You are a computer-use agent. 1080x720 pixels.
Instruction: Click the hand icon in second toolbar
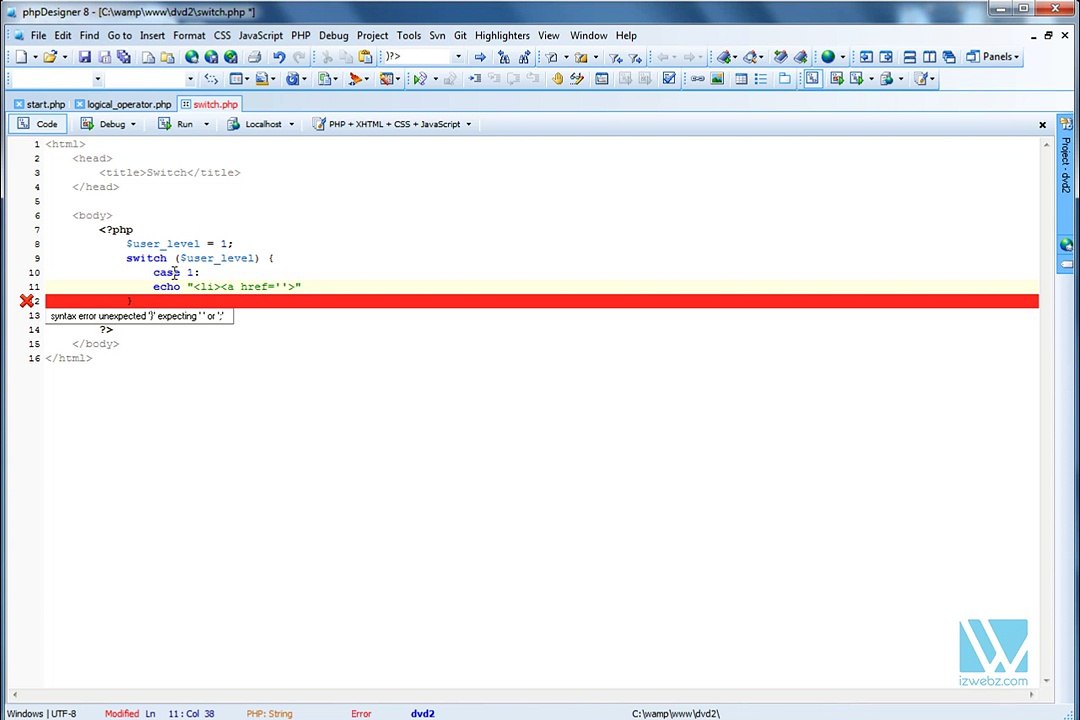click(x=557, y=79)
